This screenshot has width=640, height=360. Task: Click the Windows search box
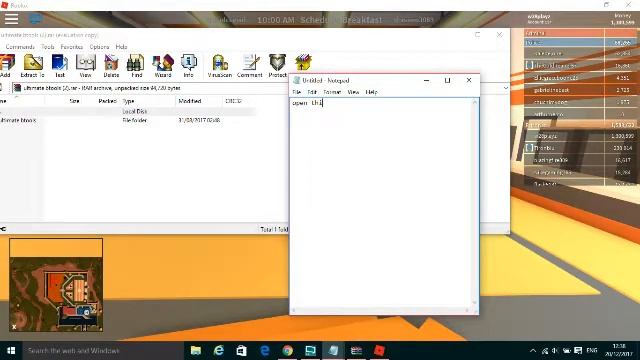102,351
